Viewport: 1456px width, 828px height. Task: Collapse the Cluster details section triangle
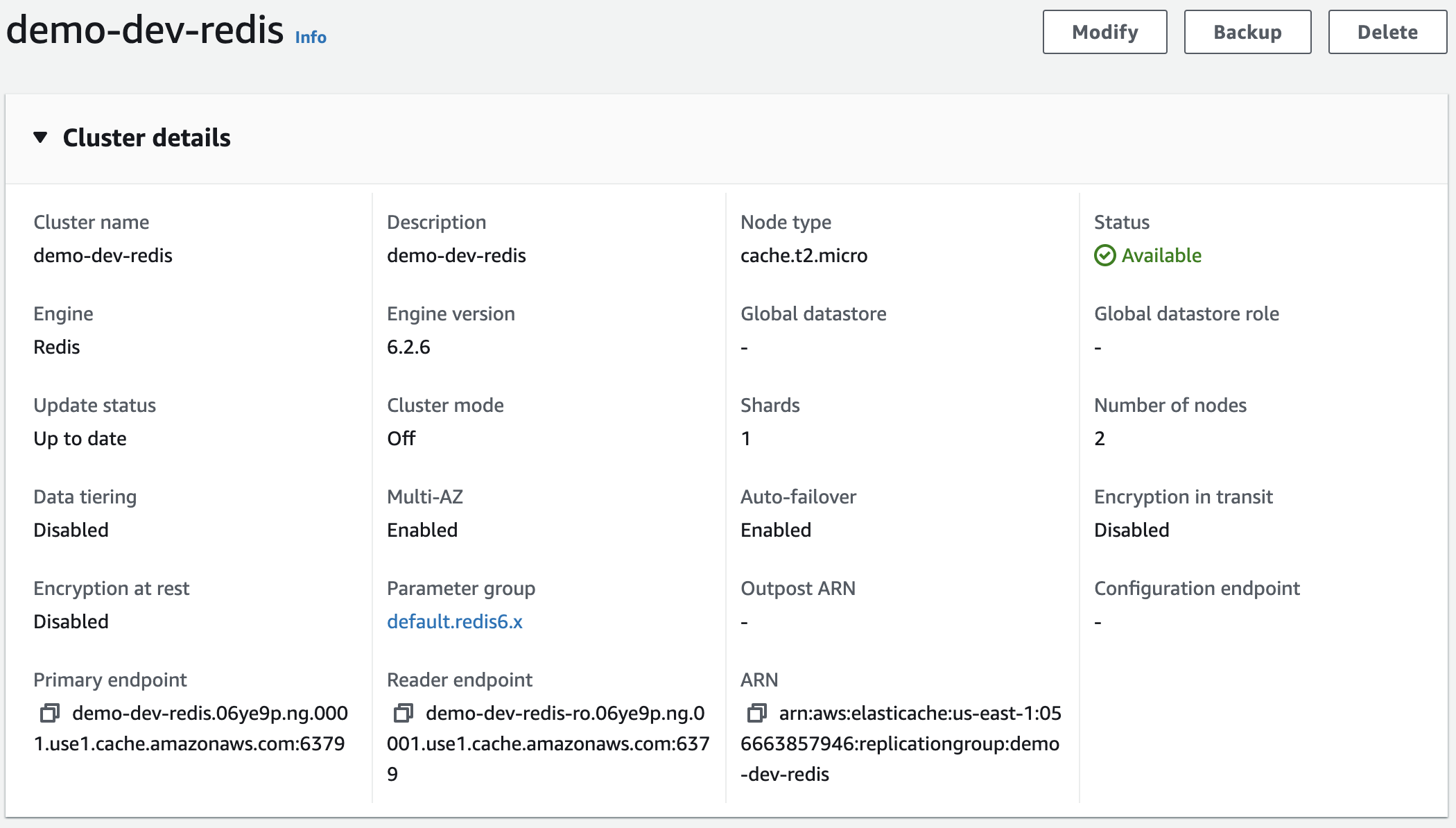[40, 137]
